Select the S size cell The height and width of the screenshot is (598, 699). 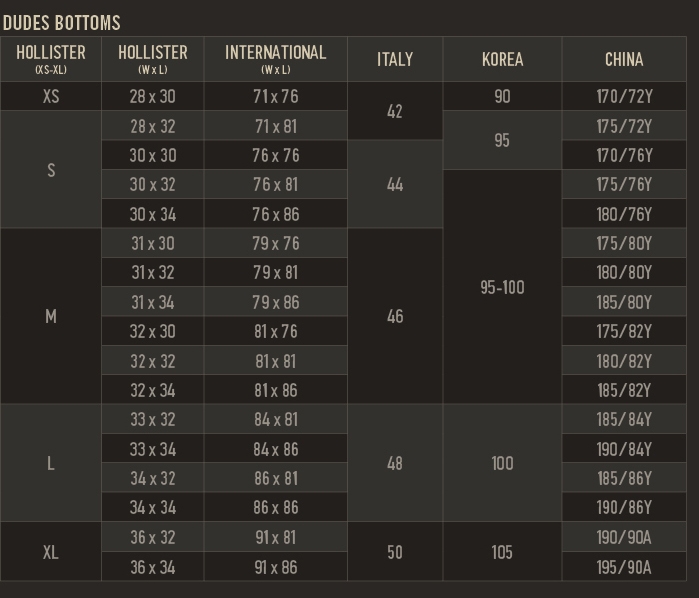point(51,170)
